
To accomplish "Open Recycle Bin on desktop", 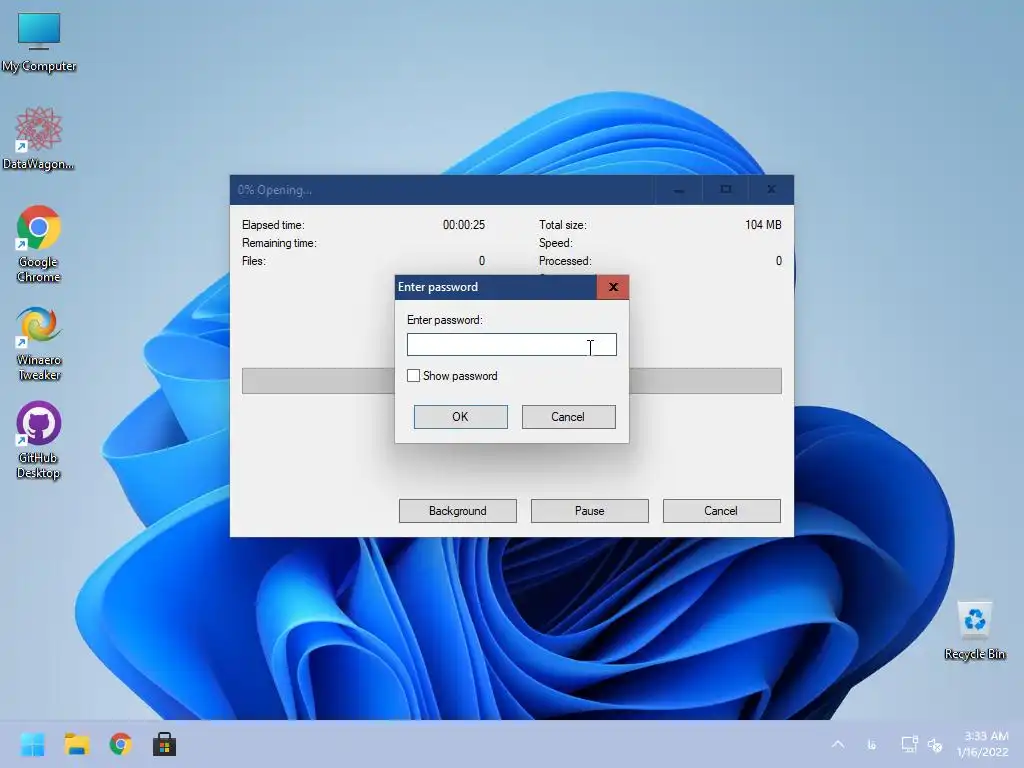I will pos(974,630).
